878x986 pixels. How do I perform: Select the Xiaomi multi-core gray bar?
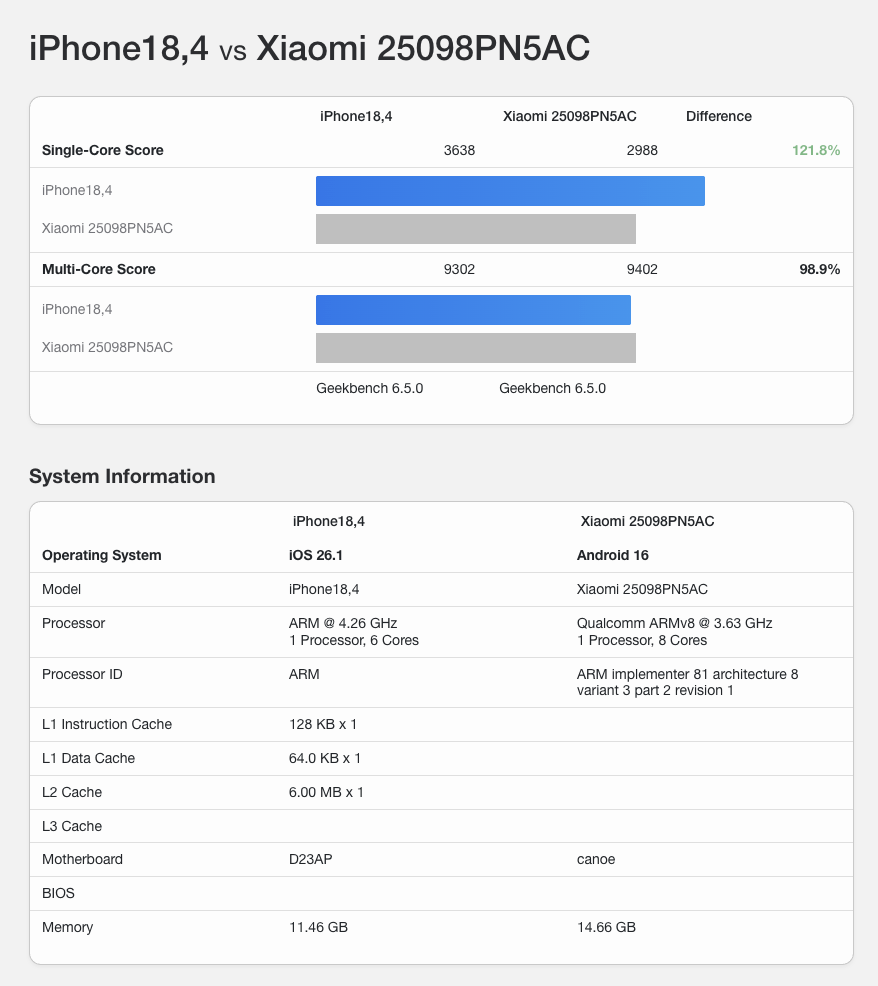pos(476,348)
